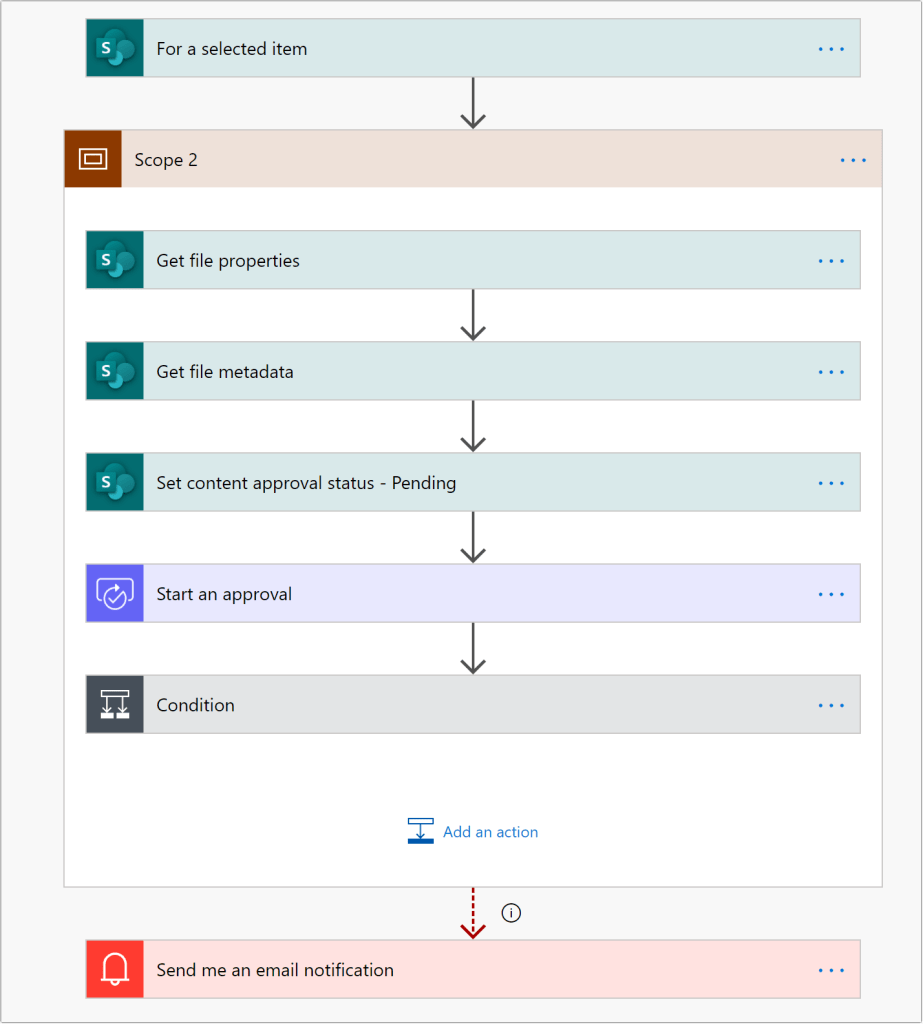Open ellipsis menu for 'Get file properties'
The height and width of the screenshot is (1024, 923).
(x=831, y=260)
